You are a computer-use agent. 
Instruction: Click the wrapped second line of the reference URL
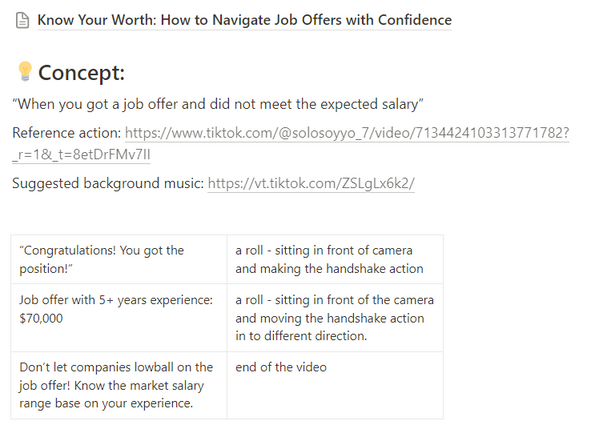click(81, 155)
